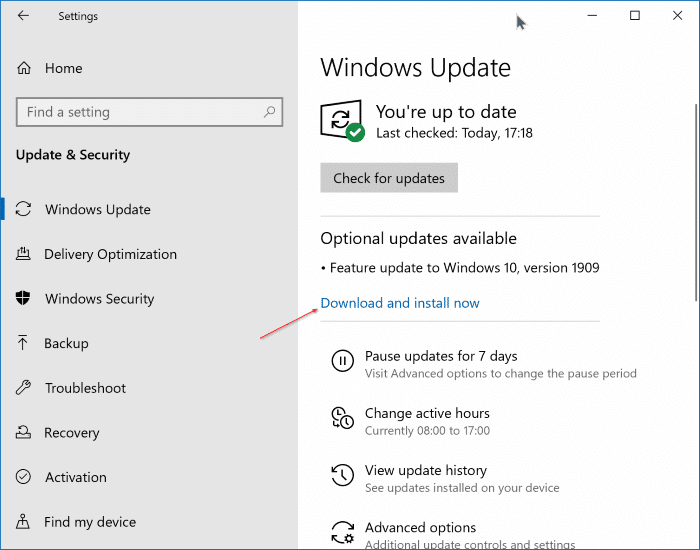Open the Recovery section
Viewport: 700px width, 550px height.
pyautogui.click(x=72, y=433)
